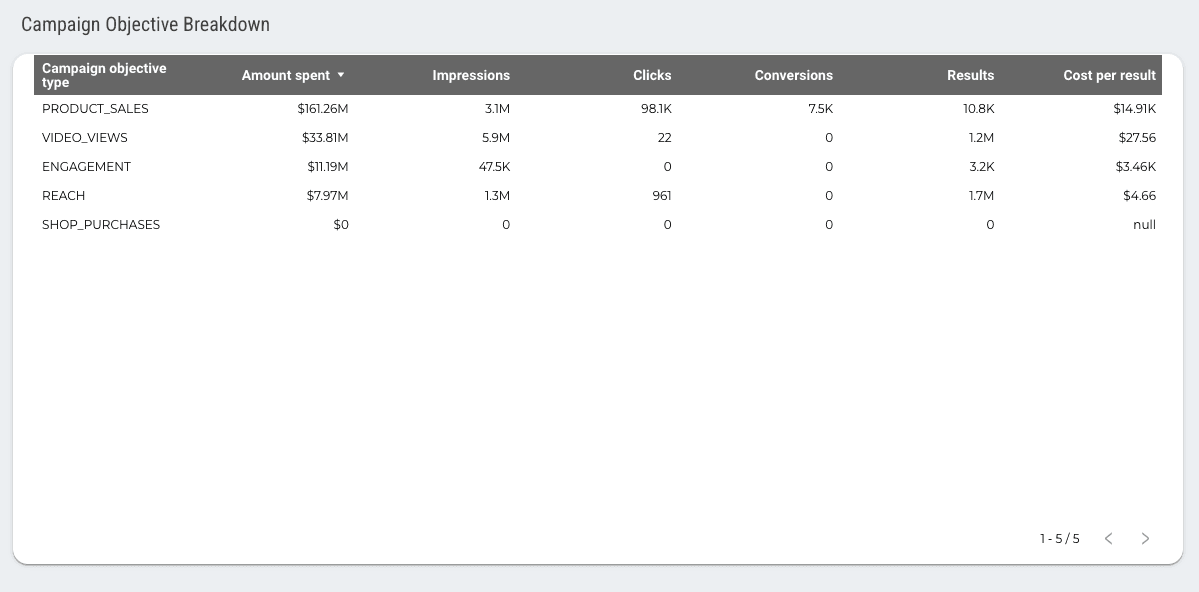Select the REACH row label

point(63,196)
